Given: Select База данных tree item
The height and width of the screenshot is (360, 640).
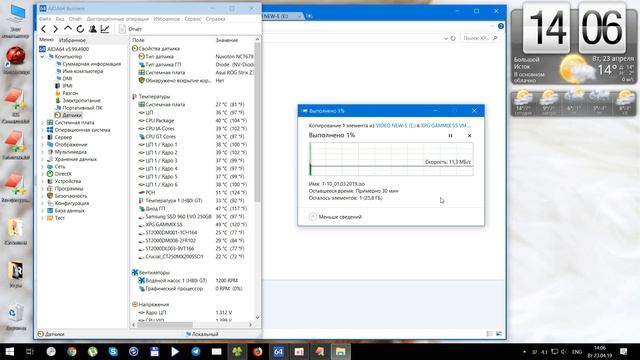Looking at the screenshot, I should coord(69,211).
